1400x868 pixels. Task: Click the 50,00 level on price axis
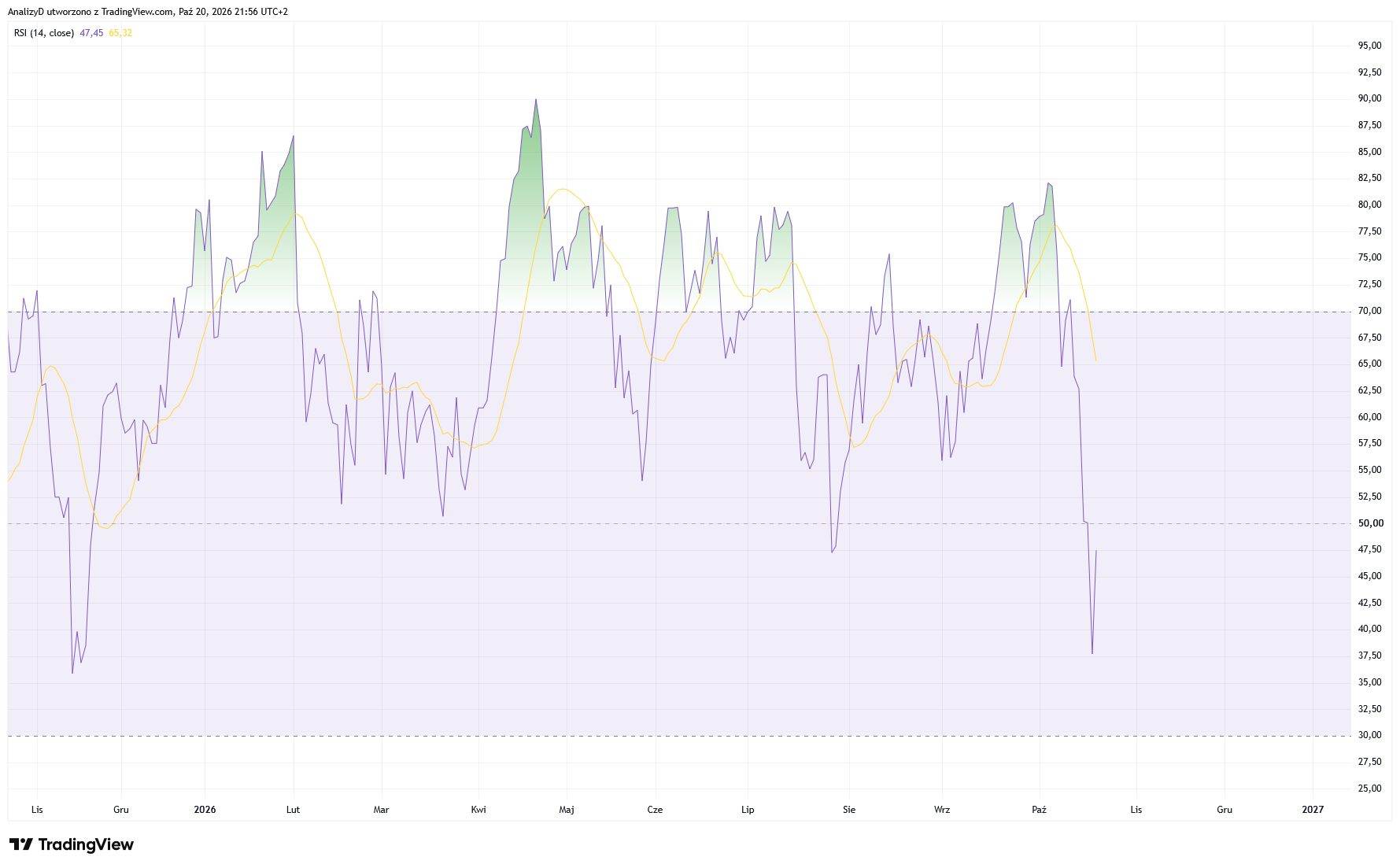tap(1370, 523)
